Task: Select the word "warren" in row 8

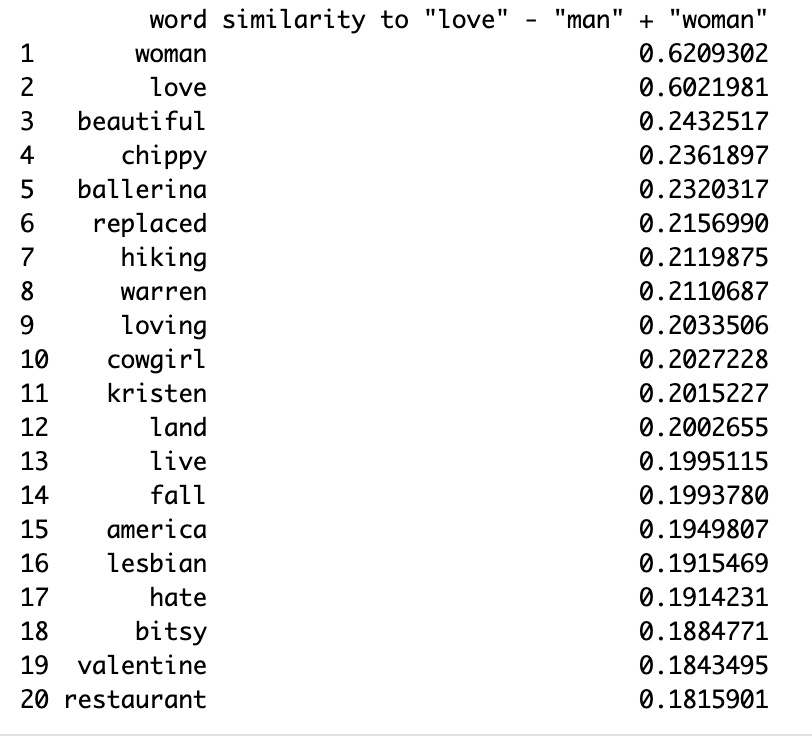Action: [x=163, y=292]
